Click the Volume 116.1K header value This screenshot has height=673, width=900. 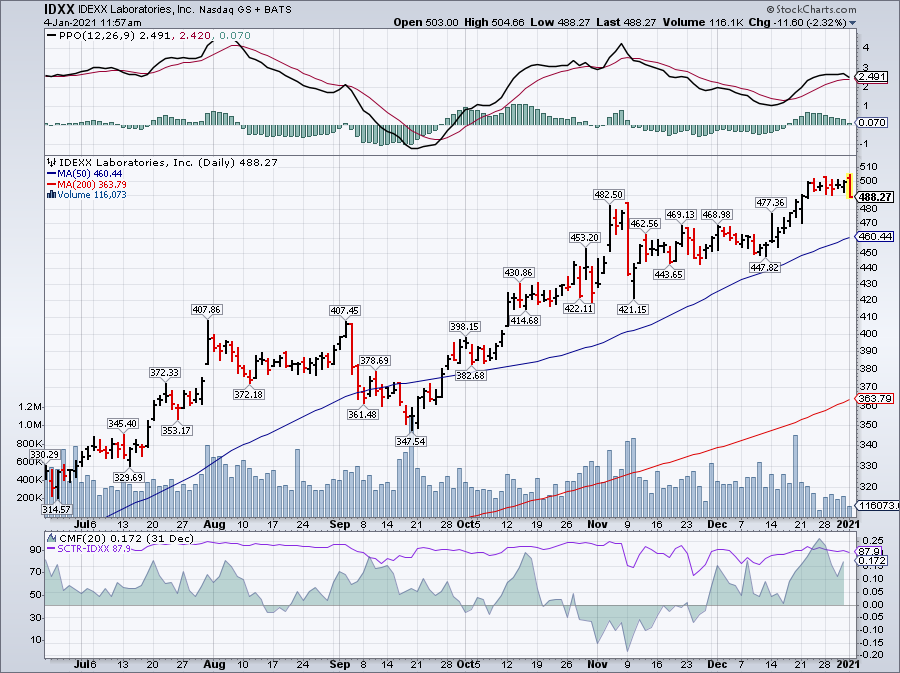[x=703, y=22]
